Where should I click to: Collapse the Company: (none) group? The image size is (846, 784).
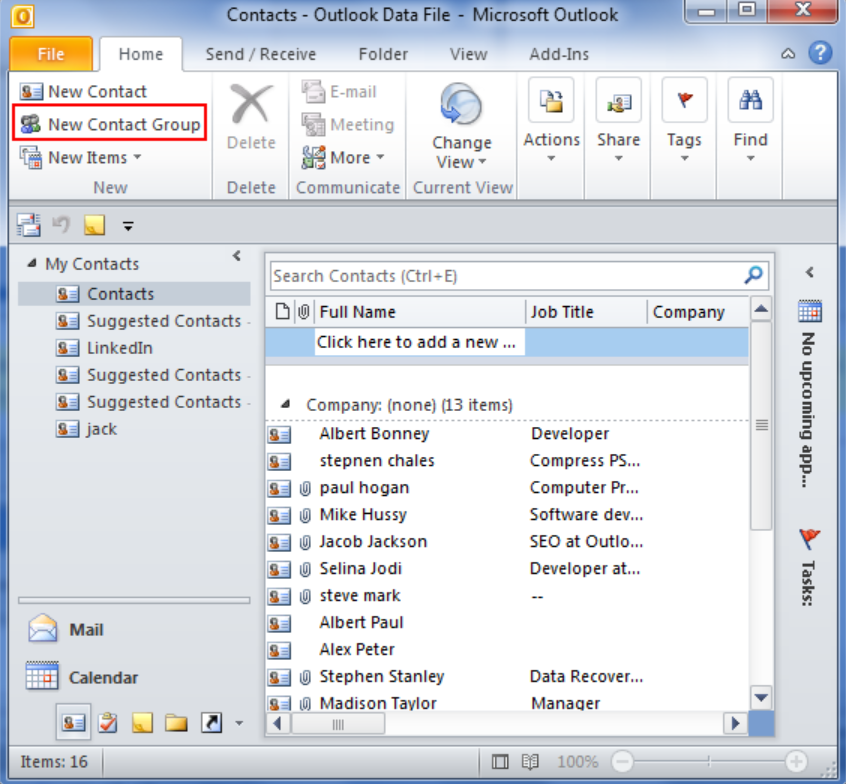(285, 404)
